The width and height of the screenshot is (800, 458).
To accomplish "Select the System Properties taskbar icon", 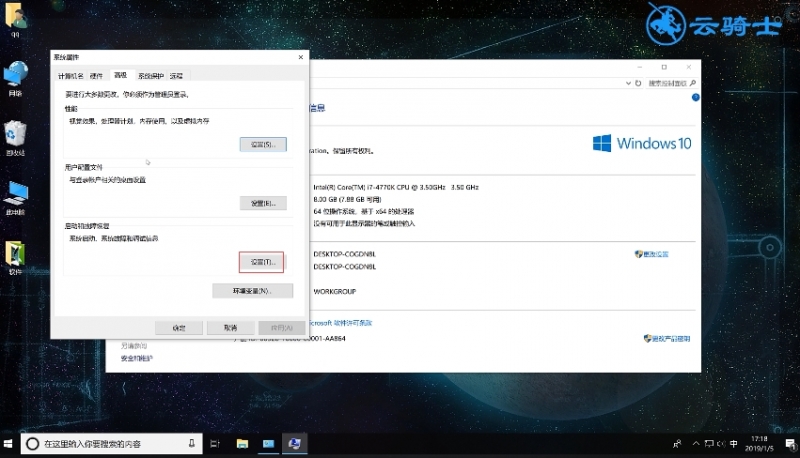I will 294,444.
